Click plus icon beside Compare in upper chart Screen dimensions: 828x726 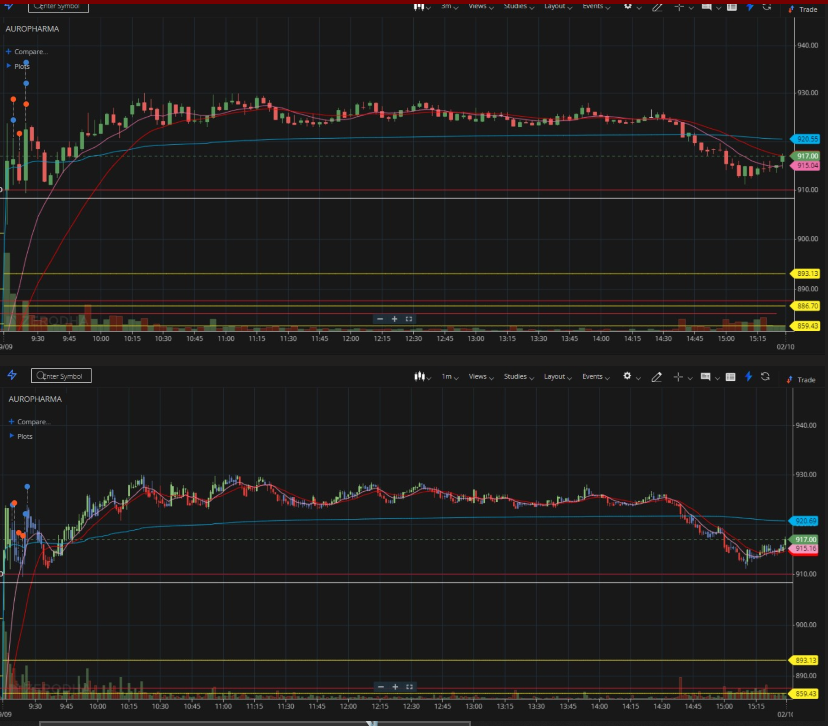pos(8,52)
